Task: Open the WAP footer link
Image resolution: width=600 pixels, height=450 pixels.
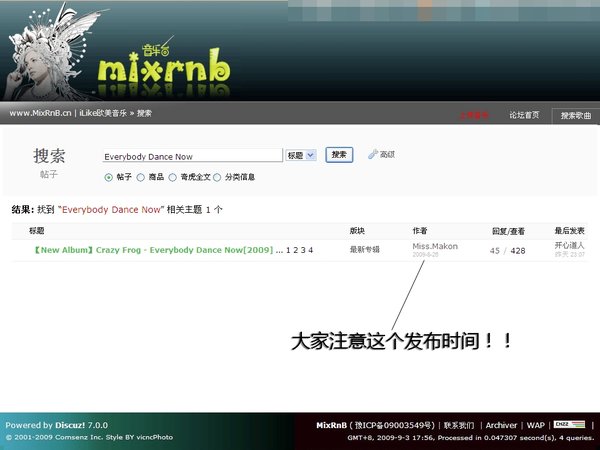Action: pos(536,425)
